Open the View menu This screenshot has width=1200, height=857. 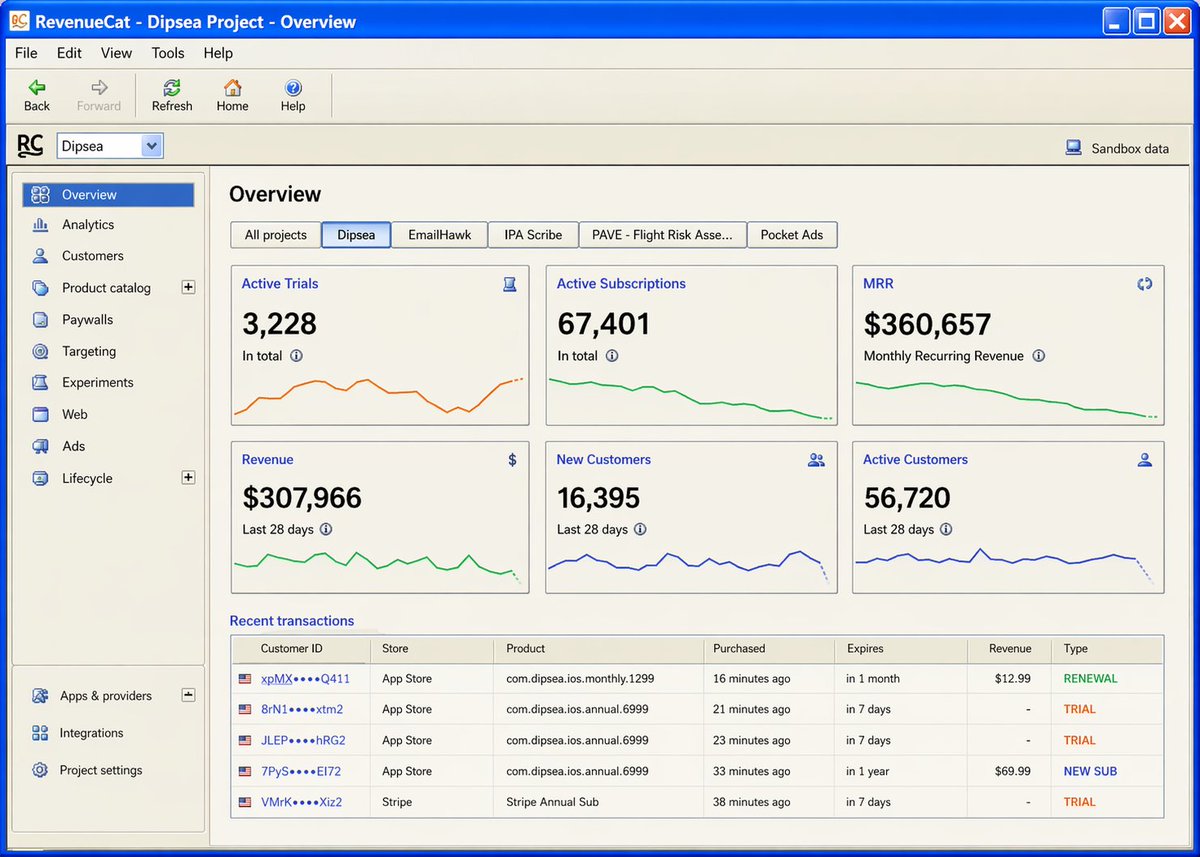click(116, 53)
